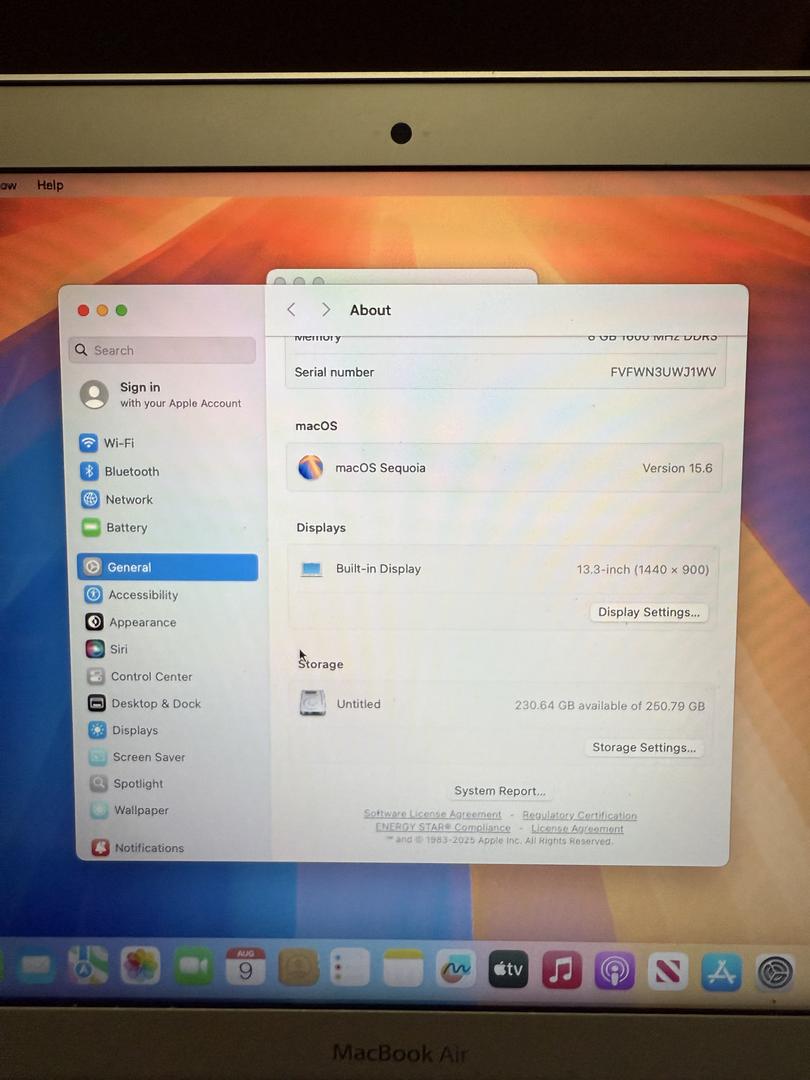Select the General sidebar item

click(168, 567)
